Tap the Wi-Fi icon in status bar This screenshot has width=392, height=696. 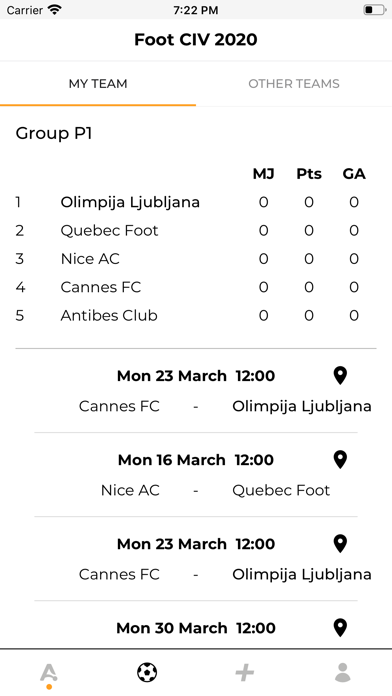coord(55,9)
